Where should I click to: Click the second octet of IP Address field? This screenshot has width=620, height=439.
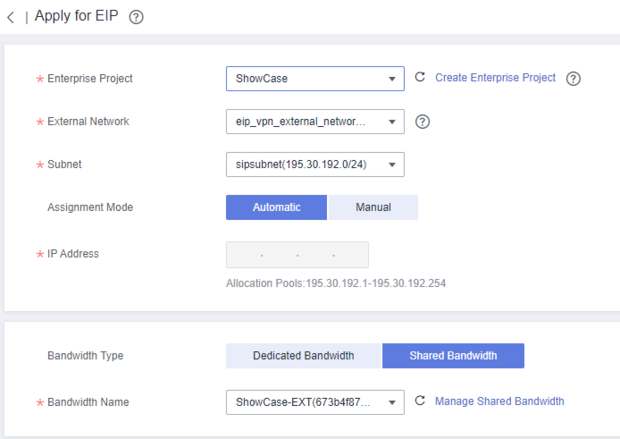pos(279,255)
